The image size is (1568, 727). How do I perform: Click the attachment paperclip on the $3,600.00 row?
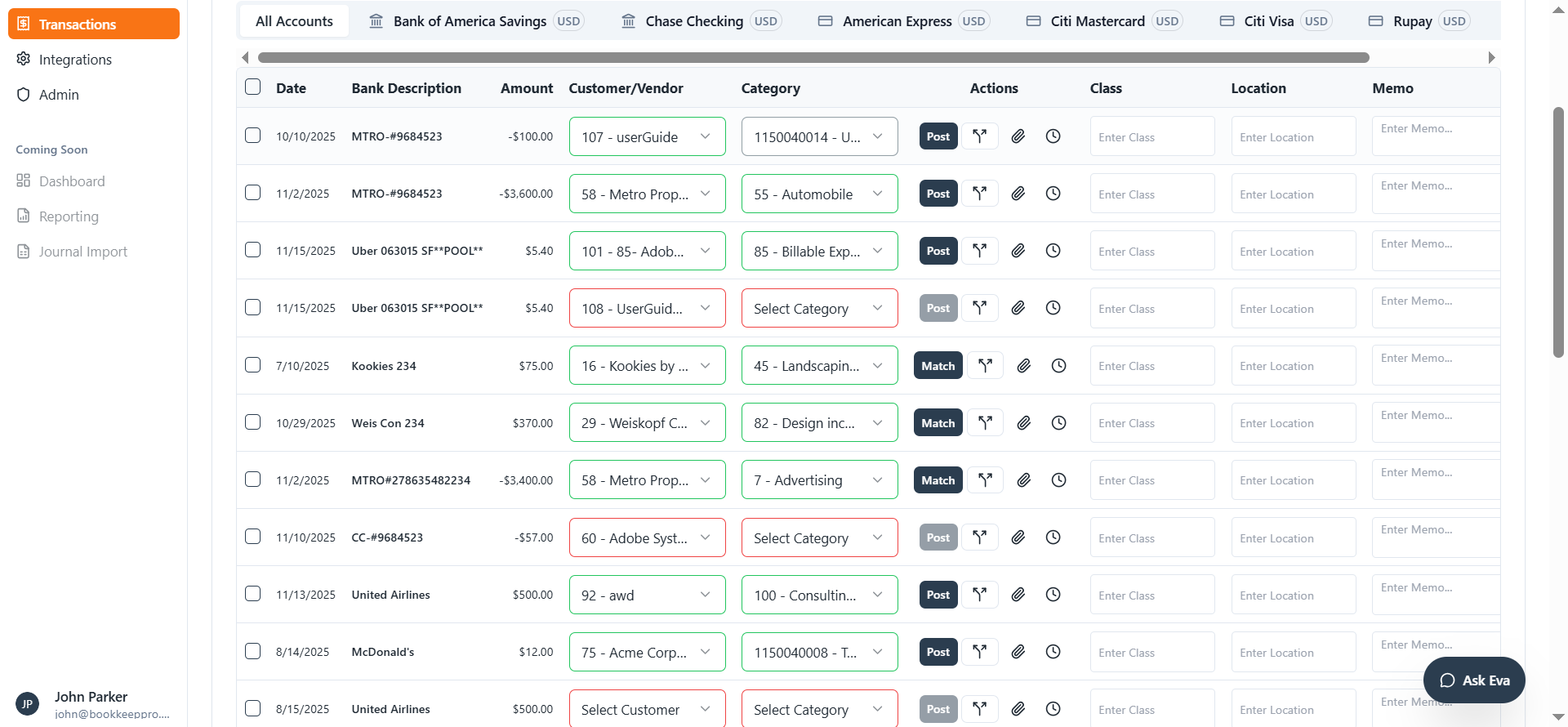(1018, 194)
